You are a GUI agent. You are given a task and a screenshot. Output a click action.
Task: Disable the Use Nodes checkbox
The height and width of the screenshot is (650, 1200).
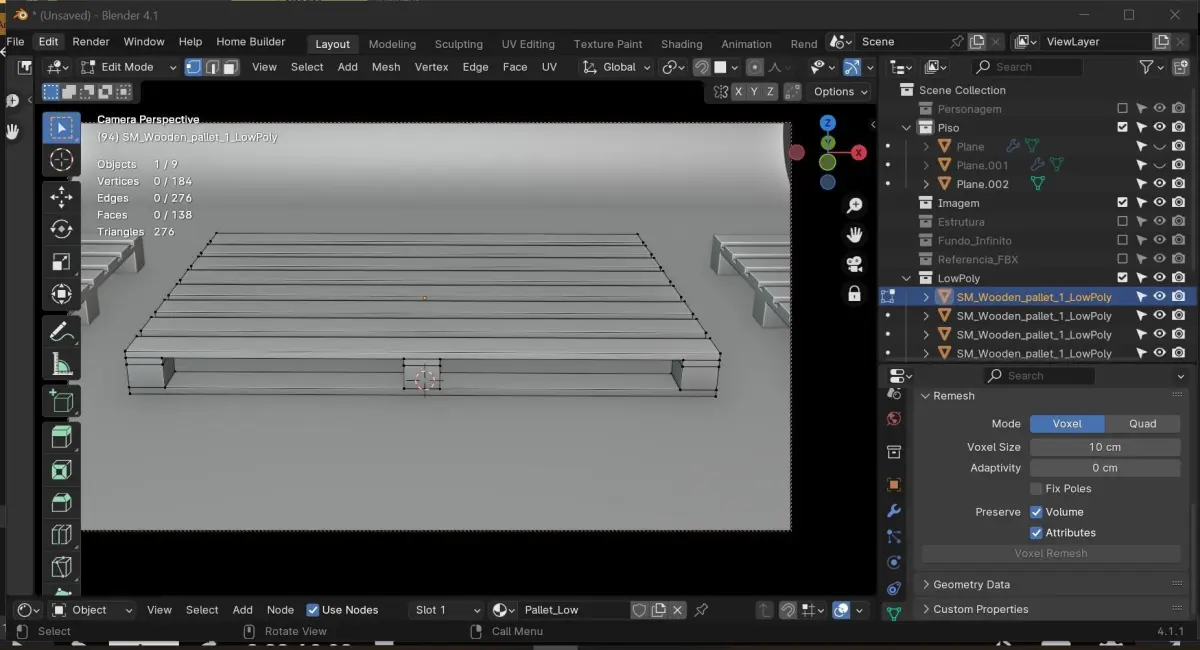click(313, 610)
